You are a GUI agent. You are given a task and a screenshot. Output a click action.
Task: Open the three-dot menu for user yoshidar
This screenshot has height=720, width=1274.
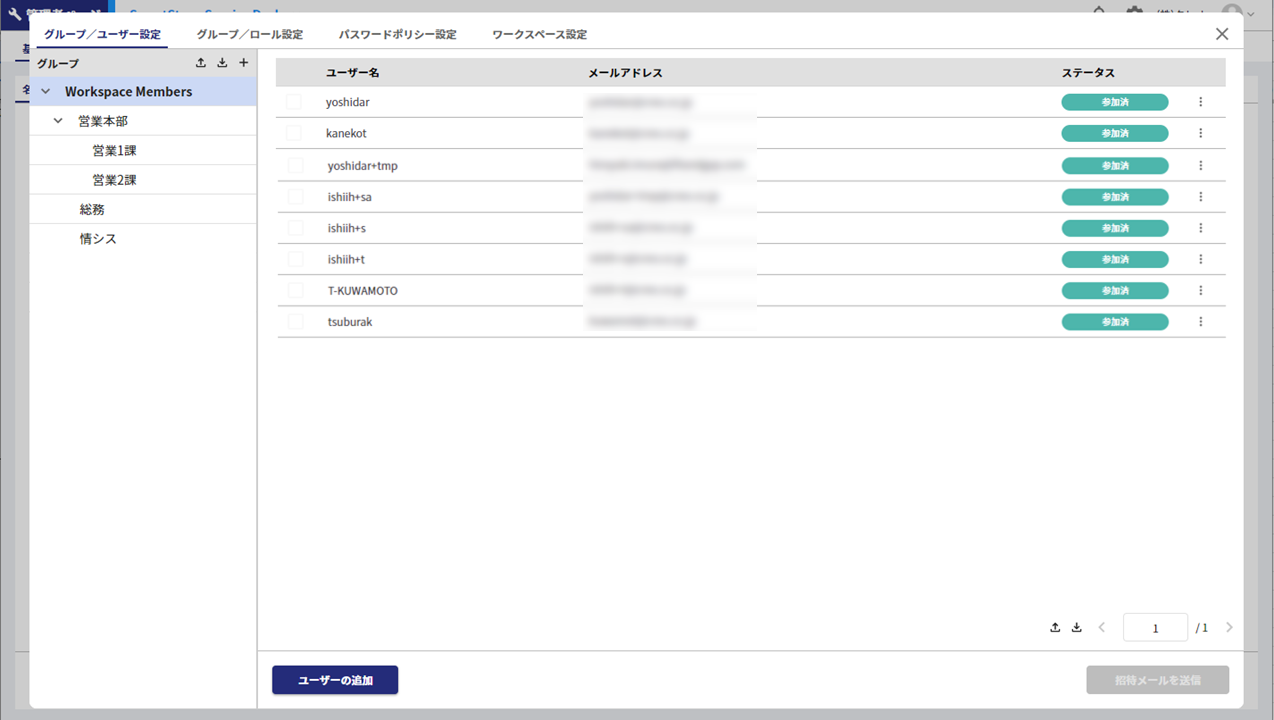point(1200,102)
